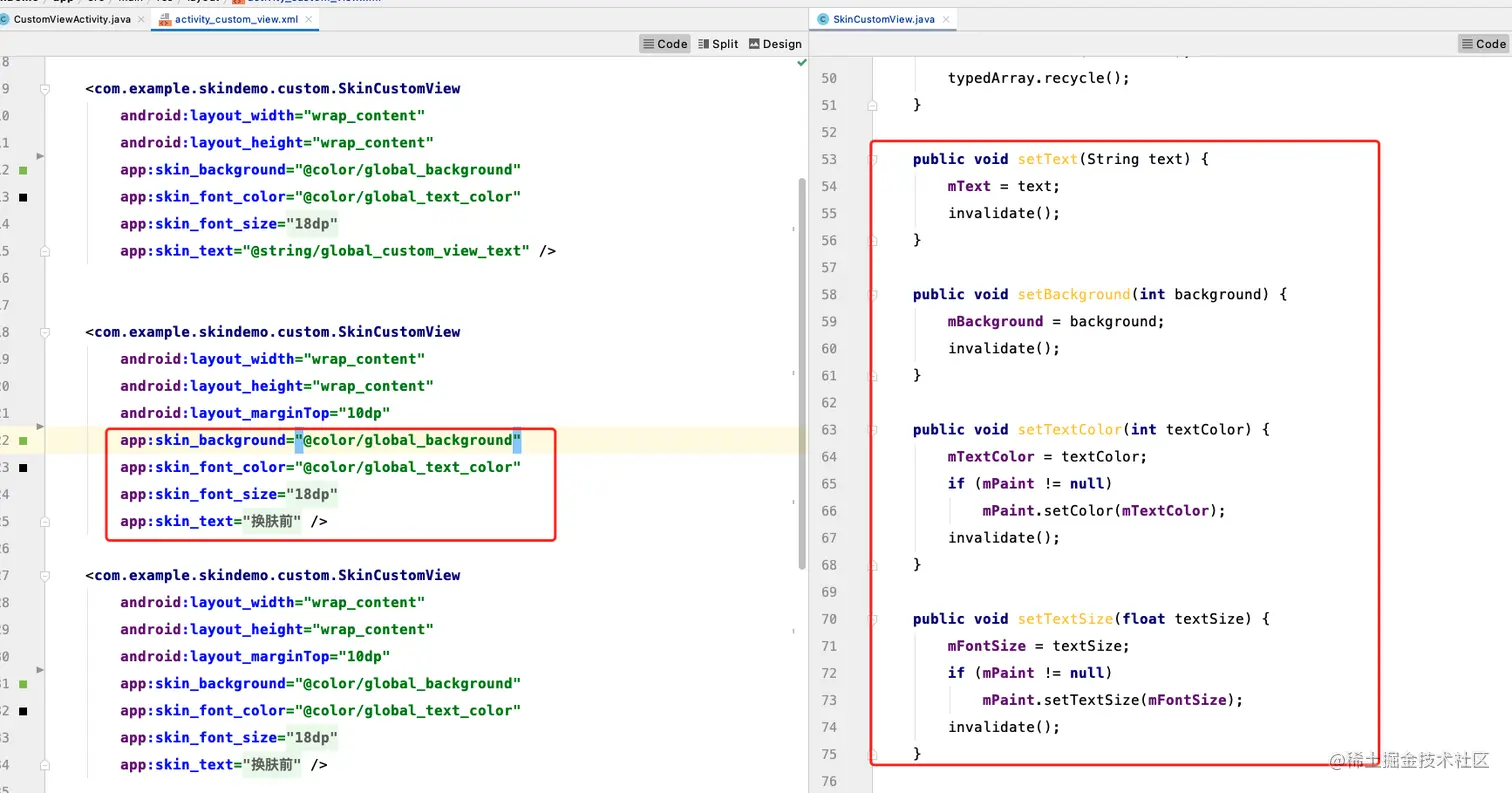Click the setBackground method name
1512x793 pixels.
click(1074, 294)
